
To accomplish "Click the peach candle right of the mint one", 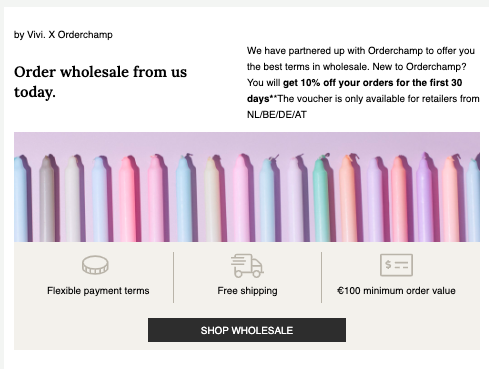I will 348,199.
